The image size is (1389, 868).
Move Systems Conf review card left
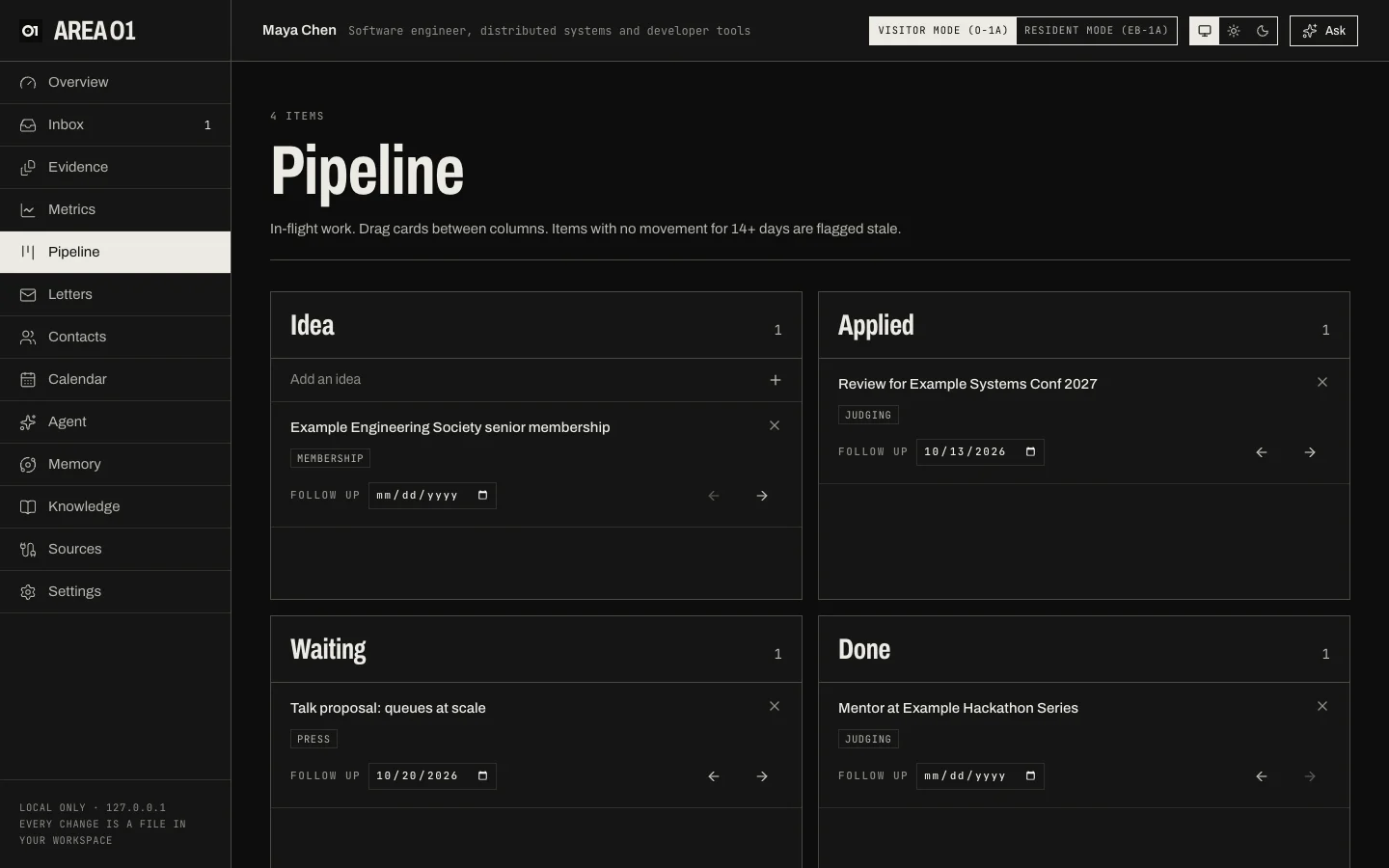[x=1262, y=452]
